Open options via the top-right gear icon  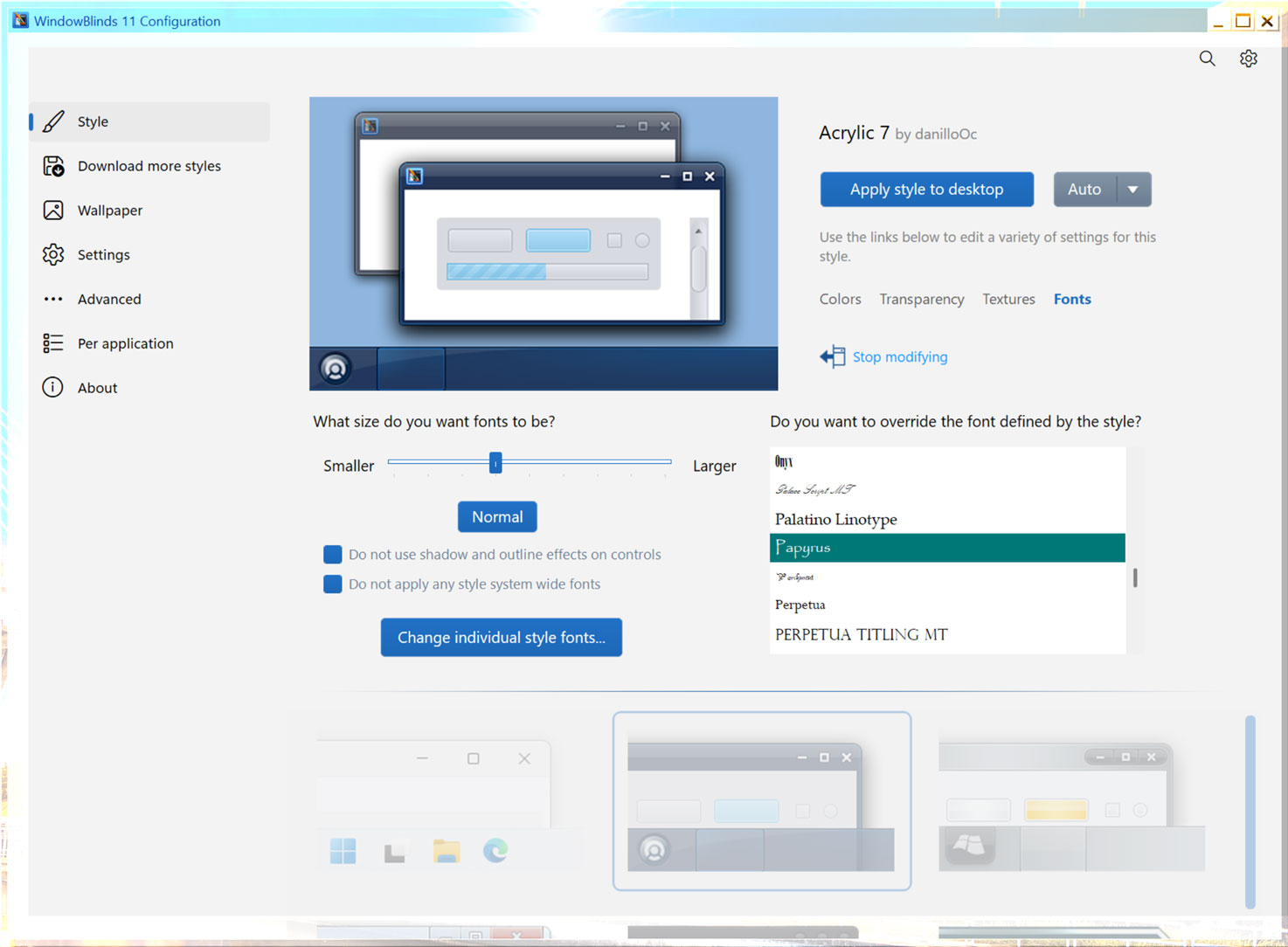point(1249,59)
